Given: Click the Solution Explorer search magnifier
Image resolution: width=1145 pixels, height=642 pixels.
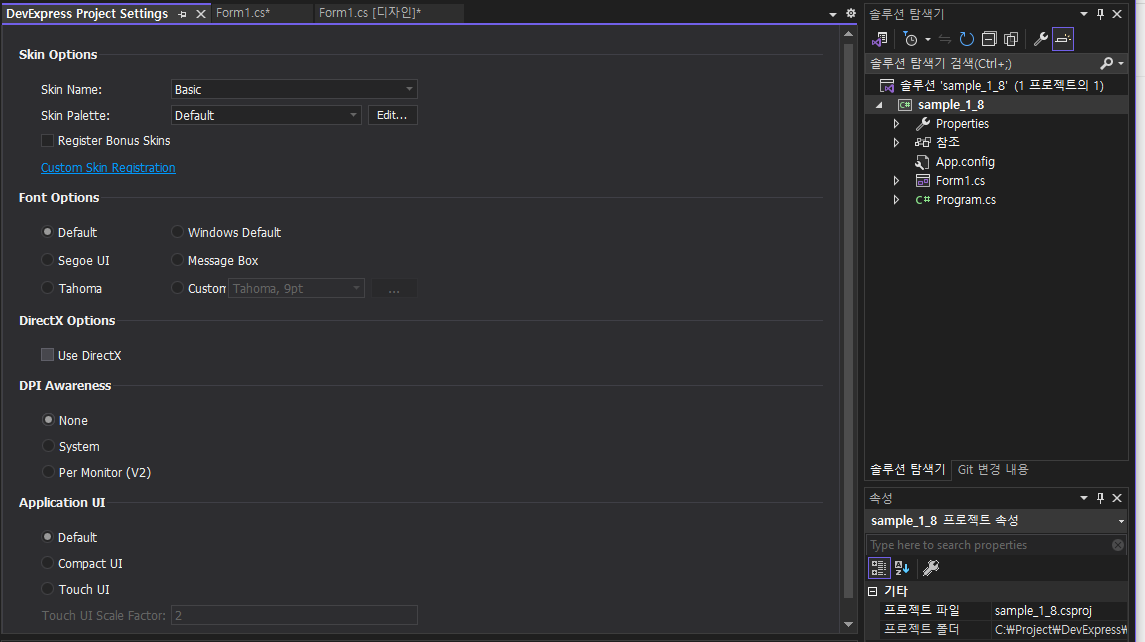Looking at the screenshot, I should coord(1107,64).
